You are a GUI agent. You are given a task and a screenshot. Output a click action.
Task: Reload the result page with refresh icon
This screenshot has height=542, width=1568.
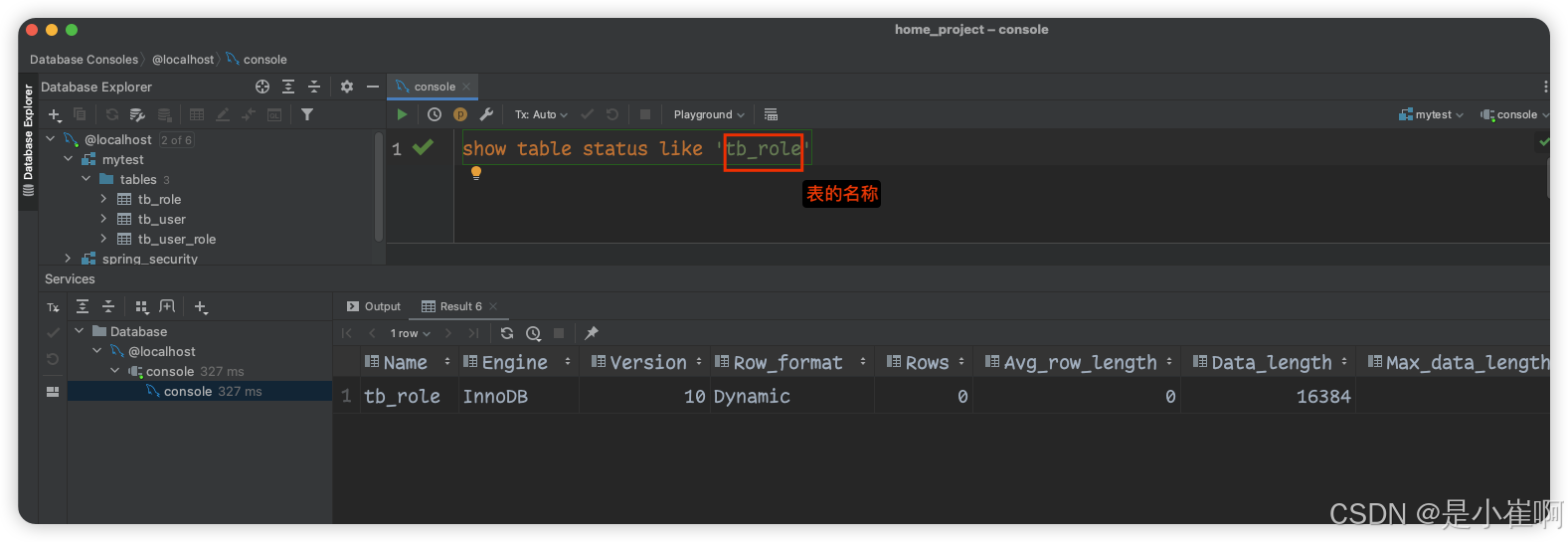coord(507,333)
